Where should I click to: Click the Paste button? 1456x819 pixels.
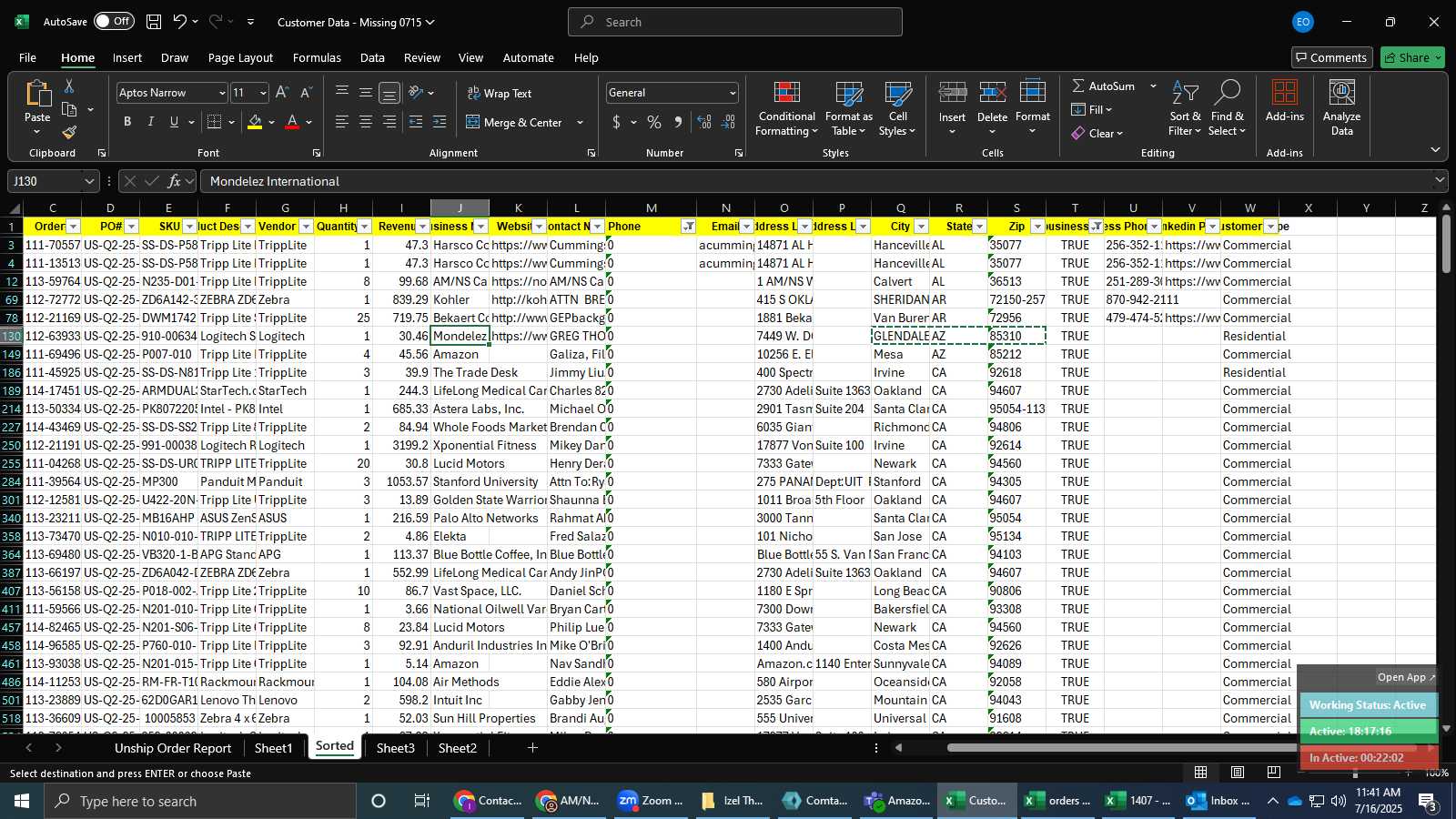click(x=37, y=106)
